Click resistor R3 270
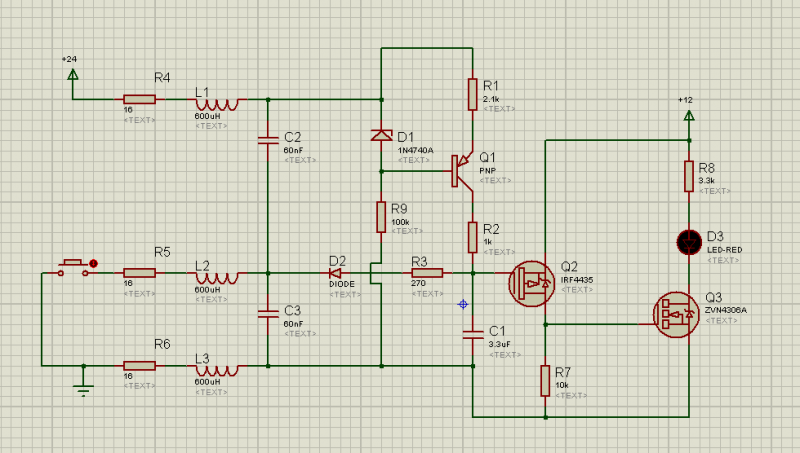This screenshot has width=800, height=453. click(427, 272)
